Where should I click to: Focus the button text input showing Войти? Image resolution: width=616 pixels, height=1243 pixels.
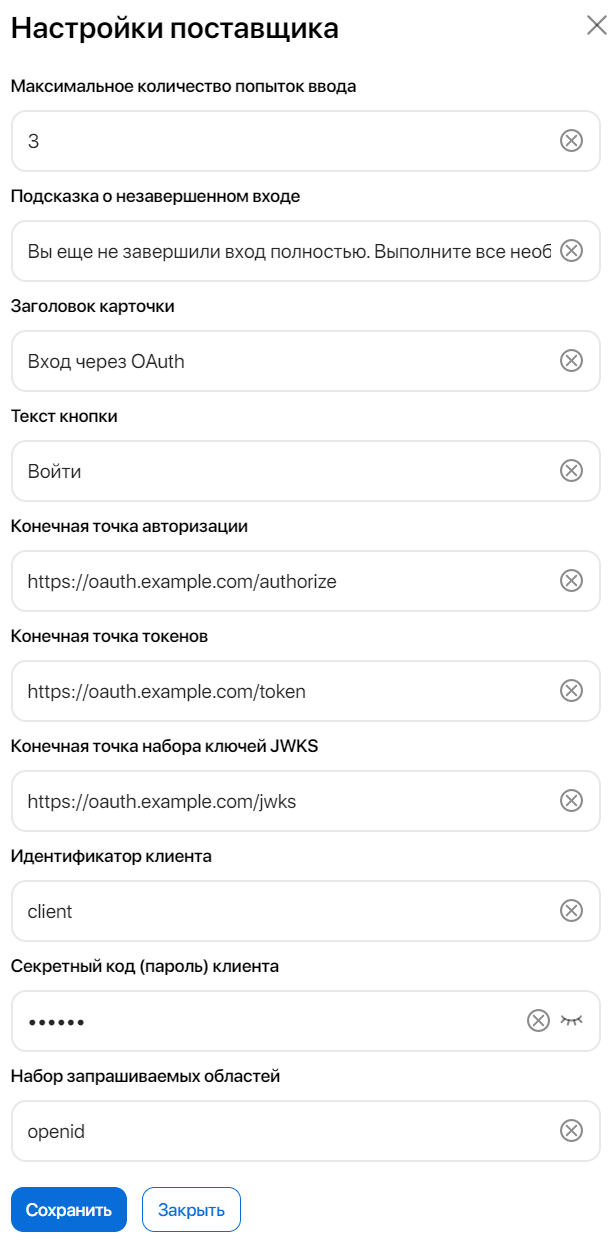pos(250,471)
